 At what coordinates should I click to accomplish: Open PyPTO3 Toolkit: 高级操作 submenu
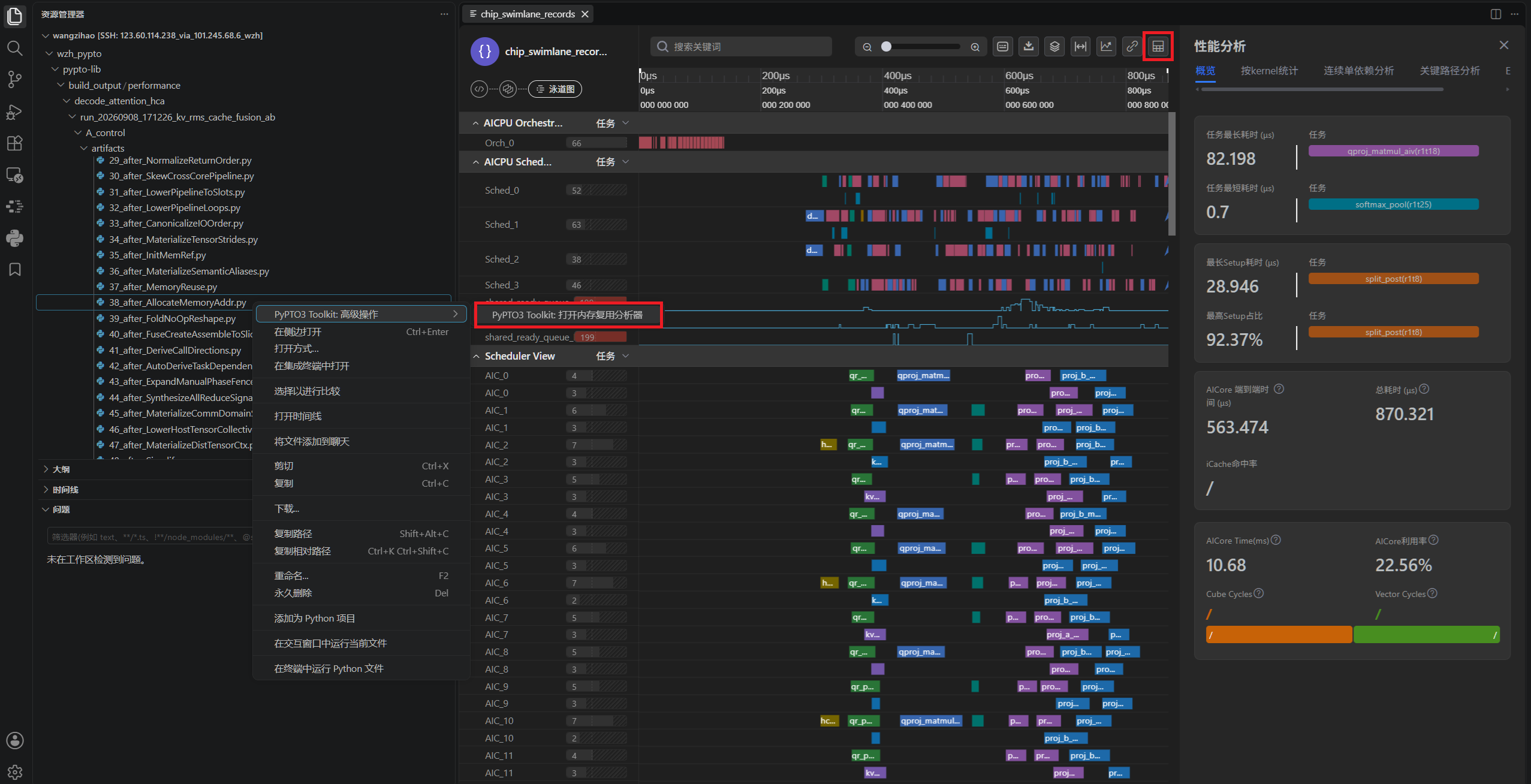[361, 314]
